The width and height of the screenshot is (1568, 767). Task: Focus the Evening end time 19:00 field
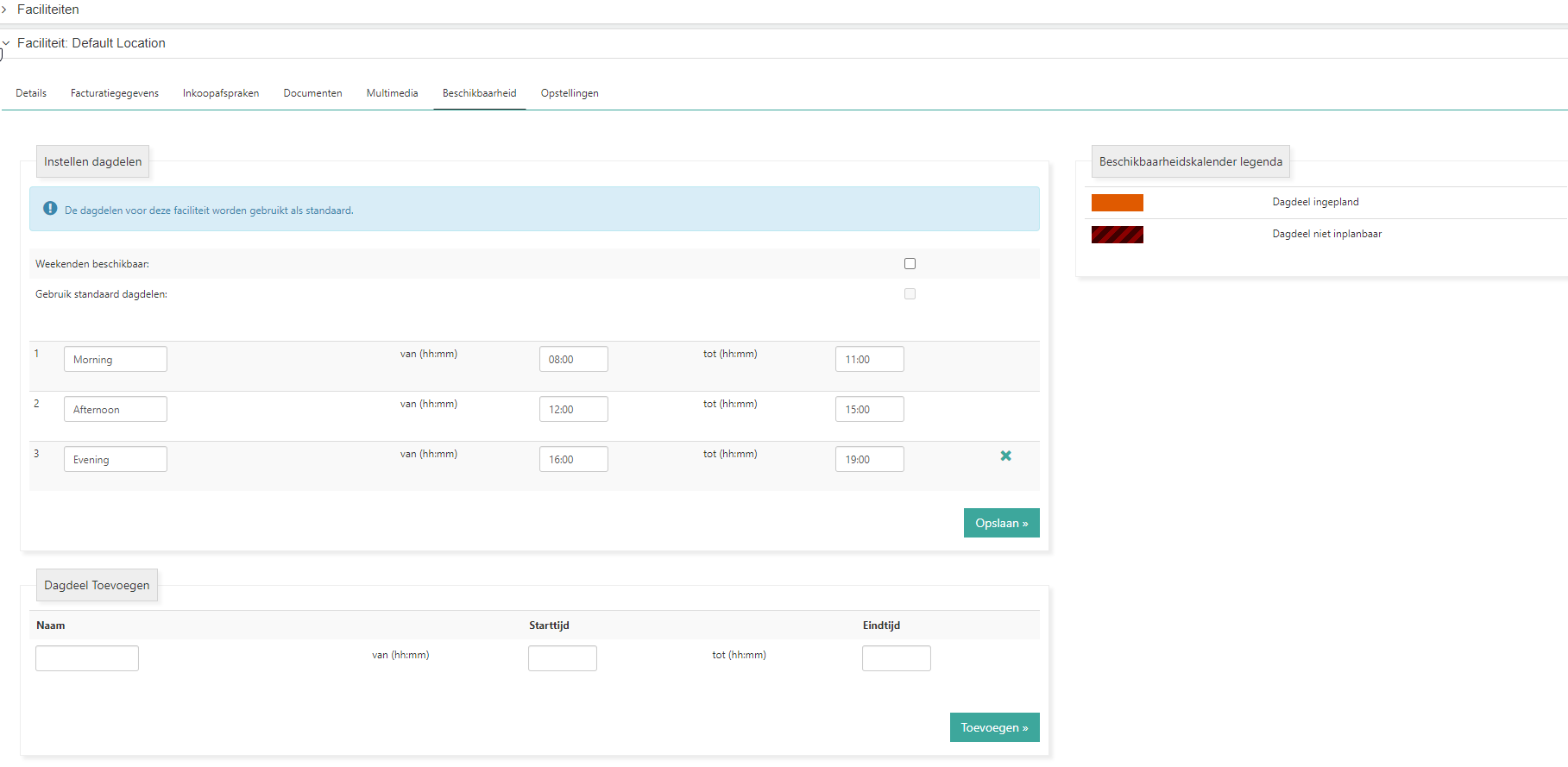coord(869,460)
